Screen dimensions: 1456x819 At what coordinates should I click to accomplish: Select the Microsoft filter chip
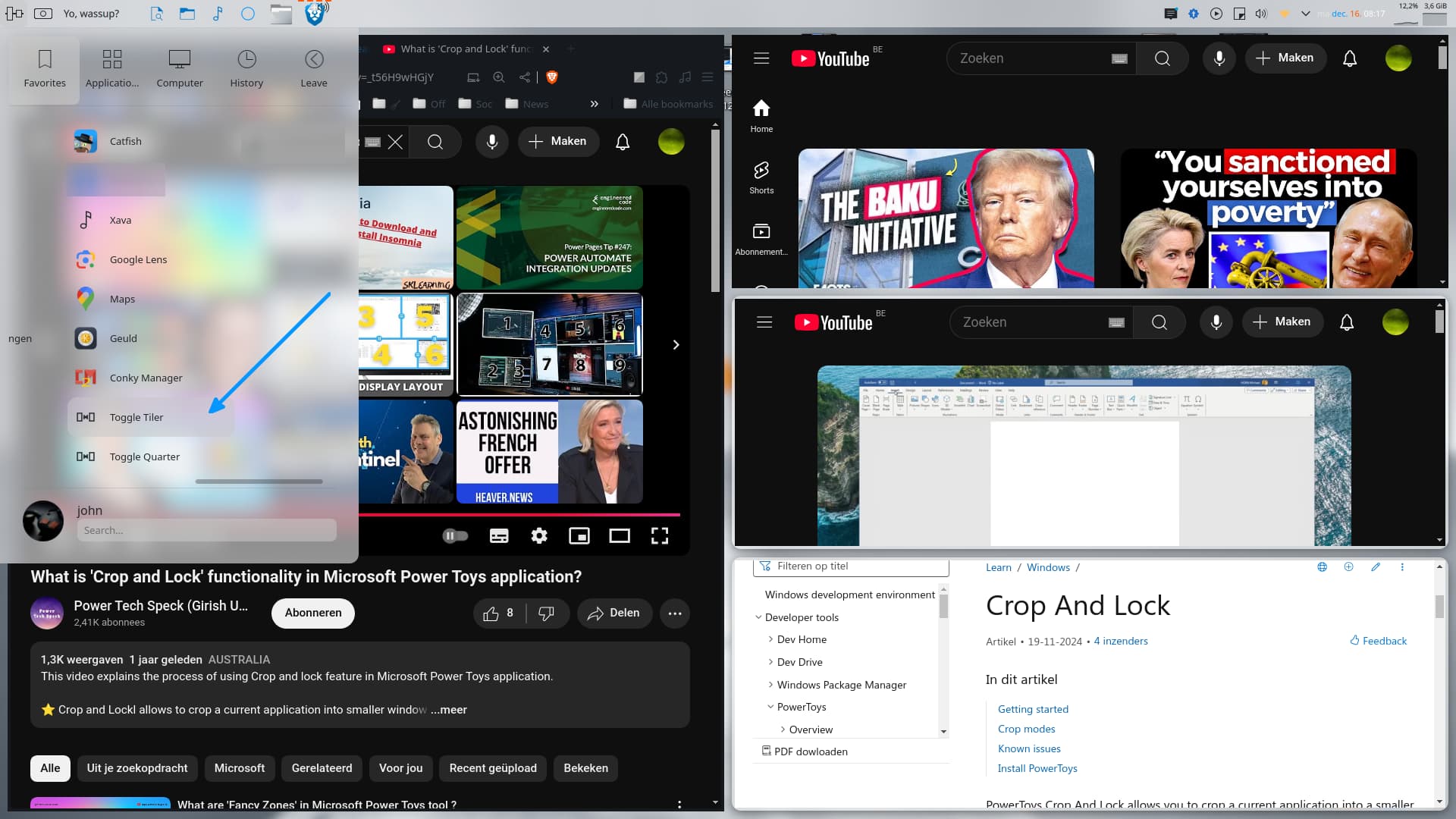[240, 768]
